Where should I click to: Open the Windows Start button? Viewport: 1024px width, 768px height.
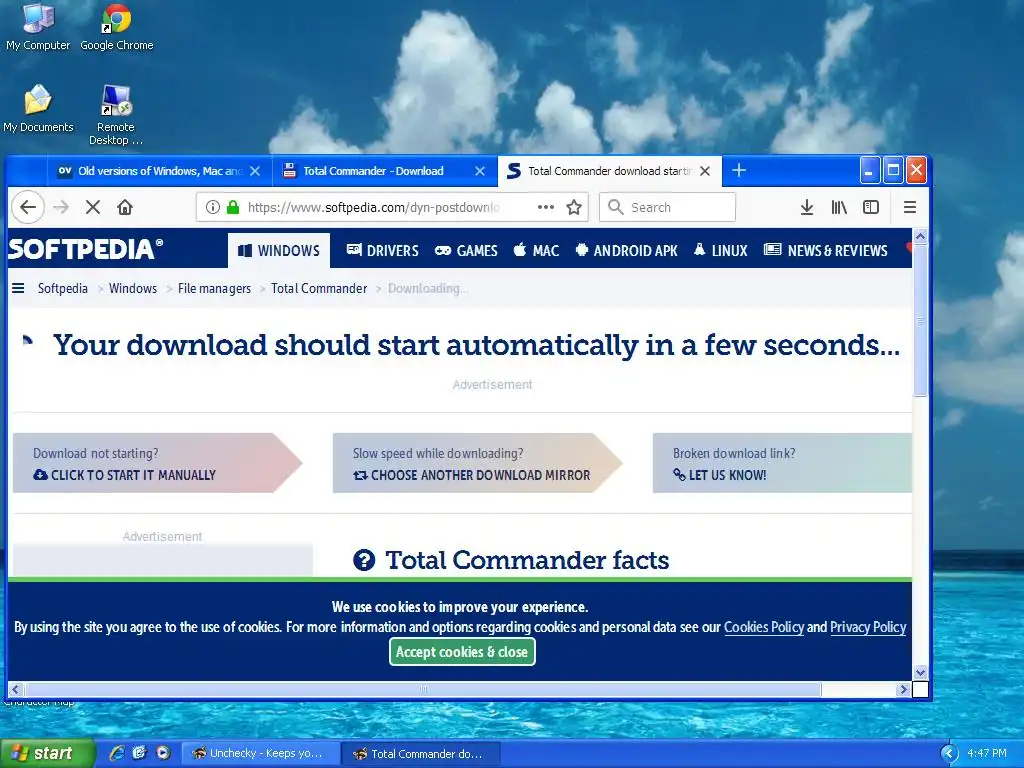tap(47, 753)
